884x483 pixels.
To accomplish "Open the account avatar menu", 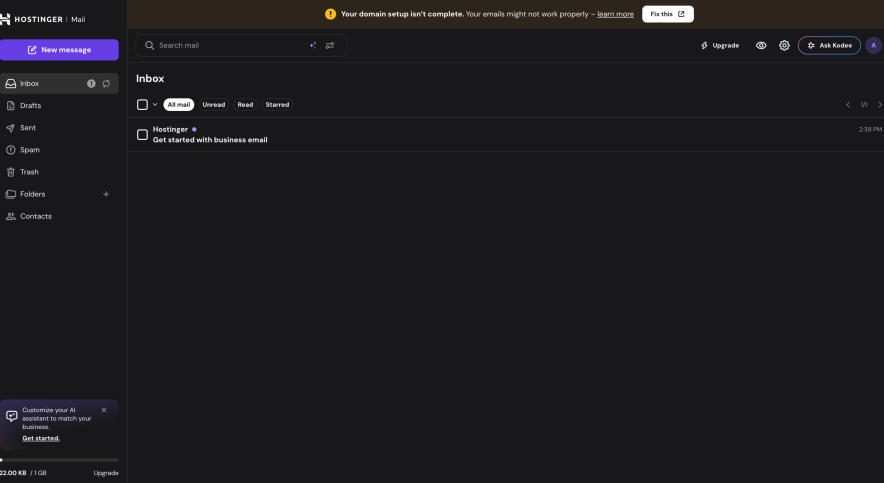I will pos(873,45).
